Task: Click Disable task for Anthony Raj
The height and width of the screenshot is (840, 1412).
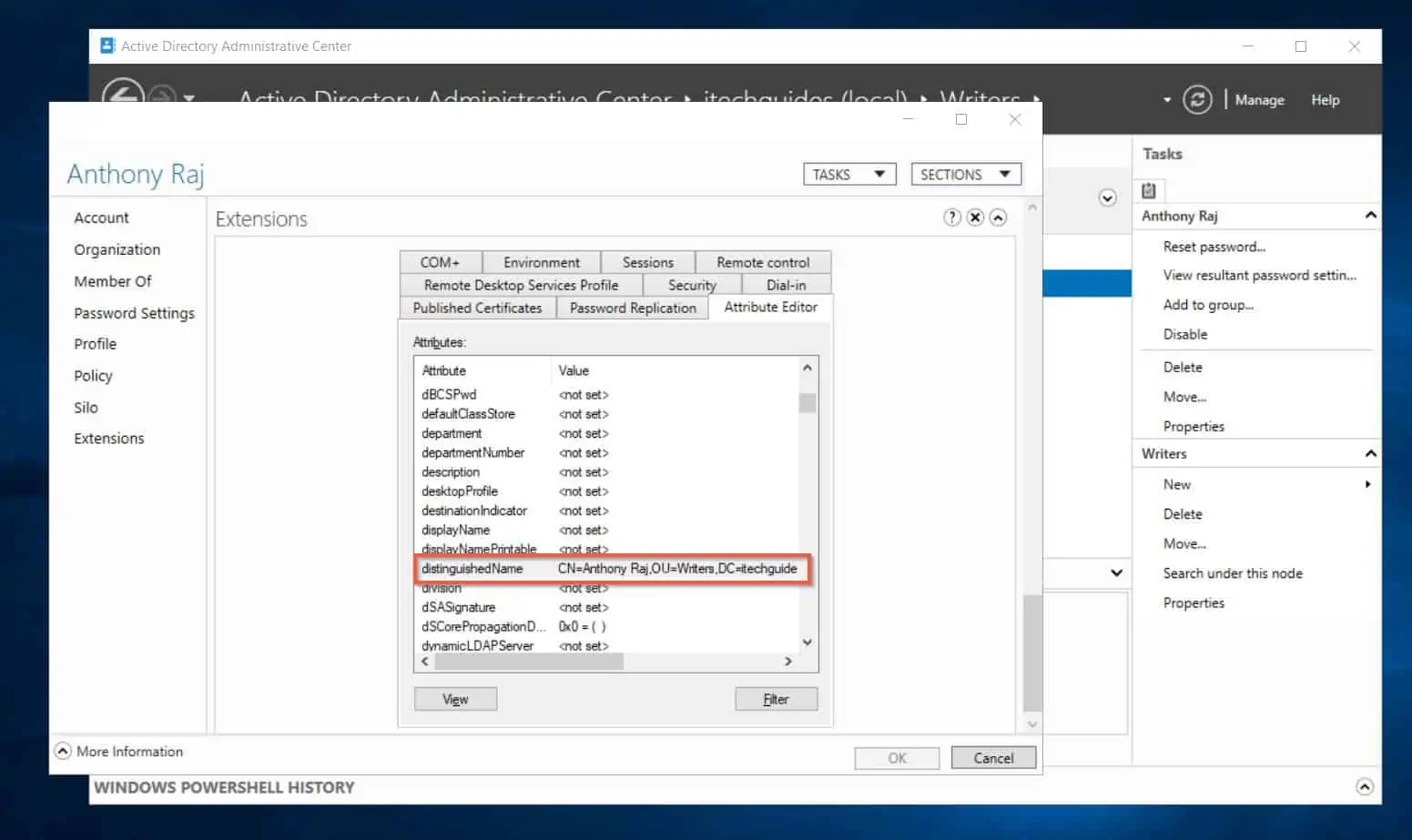Action: point(1185,334)
